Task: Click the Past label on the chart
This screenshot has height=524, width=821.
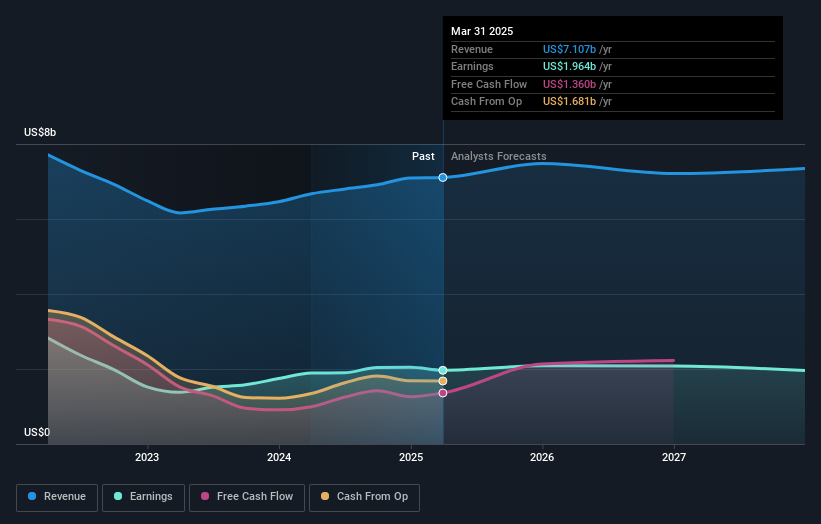Action: [423, 157]
